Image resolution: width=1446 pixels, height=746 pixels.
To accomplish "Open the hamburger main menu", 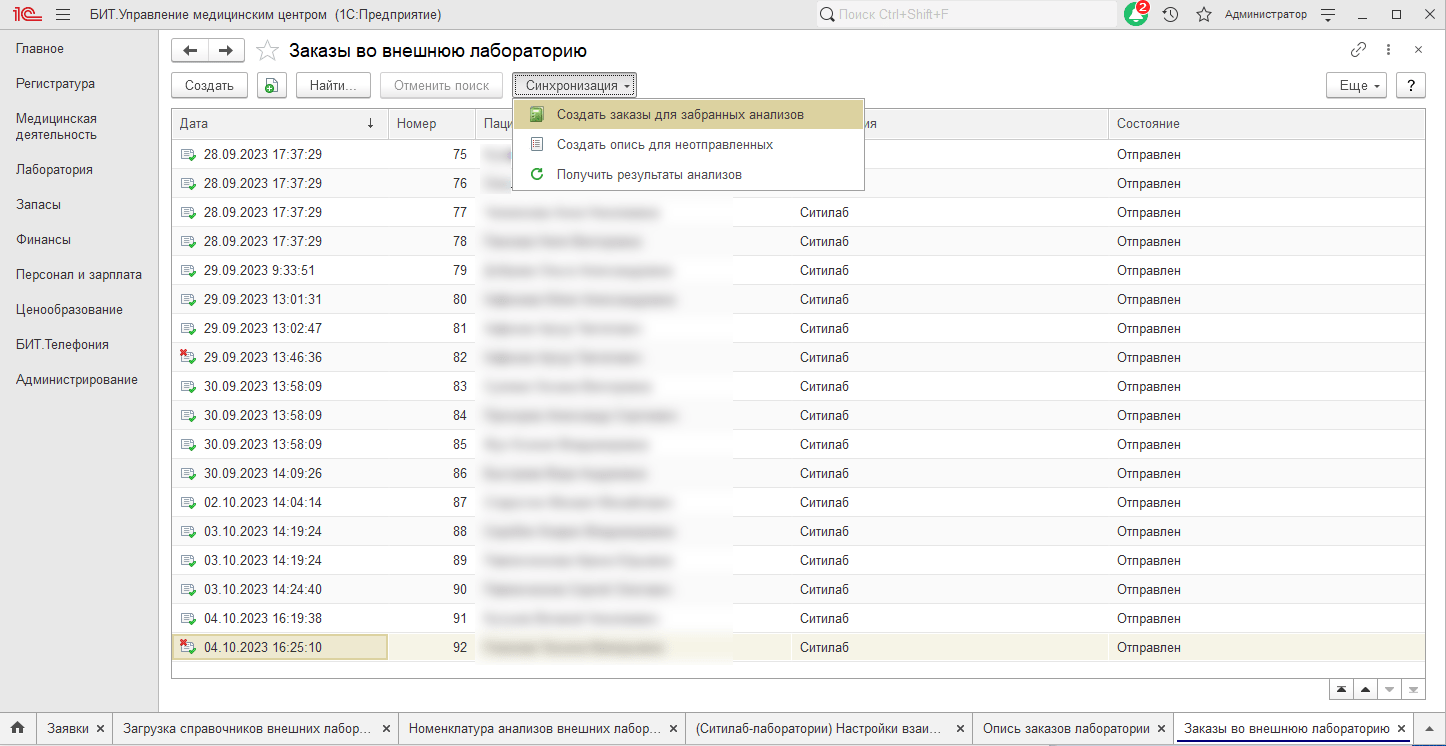I will pos(63,15).
